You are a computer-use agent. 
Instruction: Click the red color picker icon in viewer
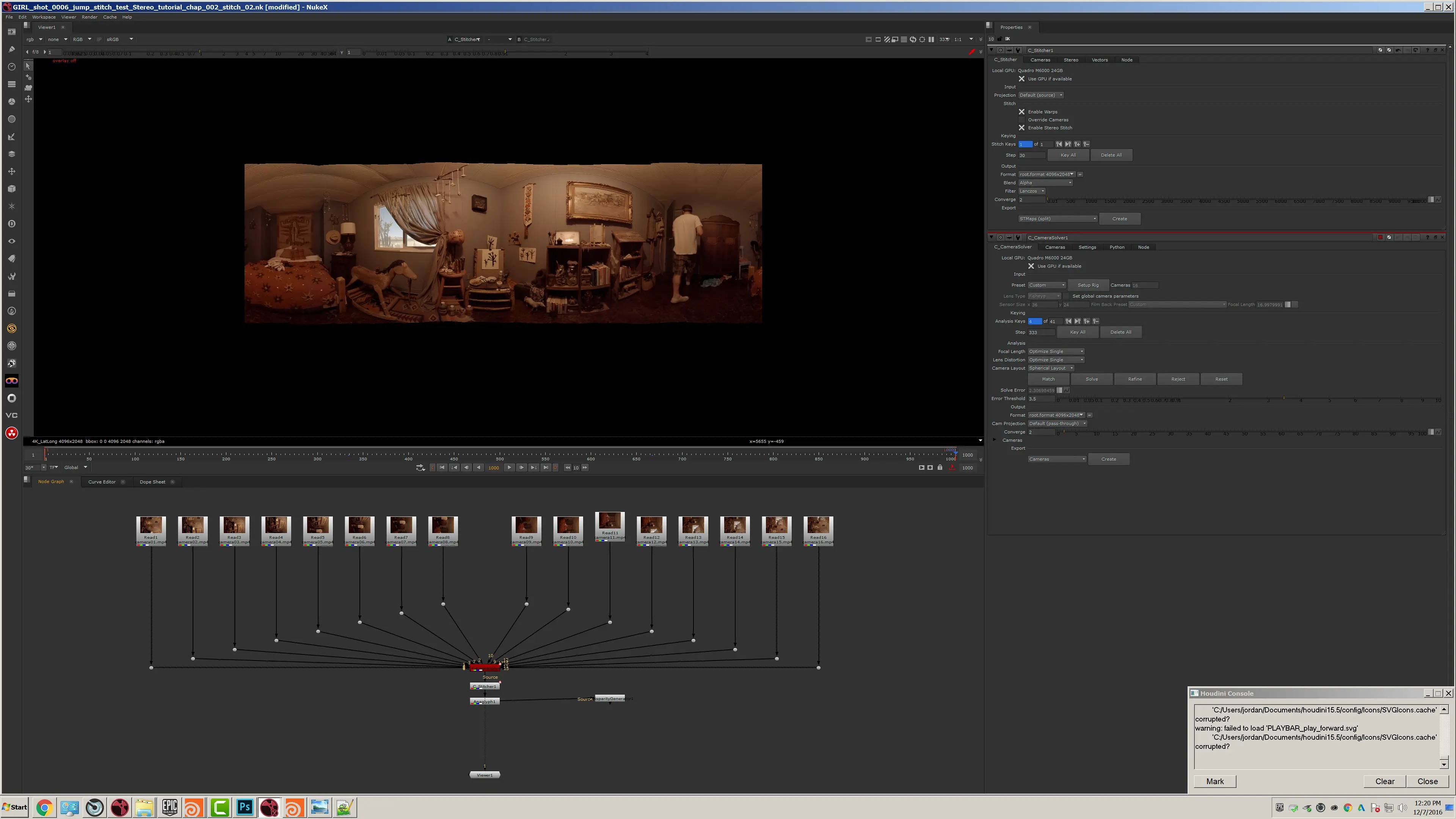click(x=972, y=52)
